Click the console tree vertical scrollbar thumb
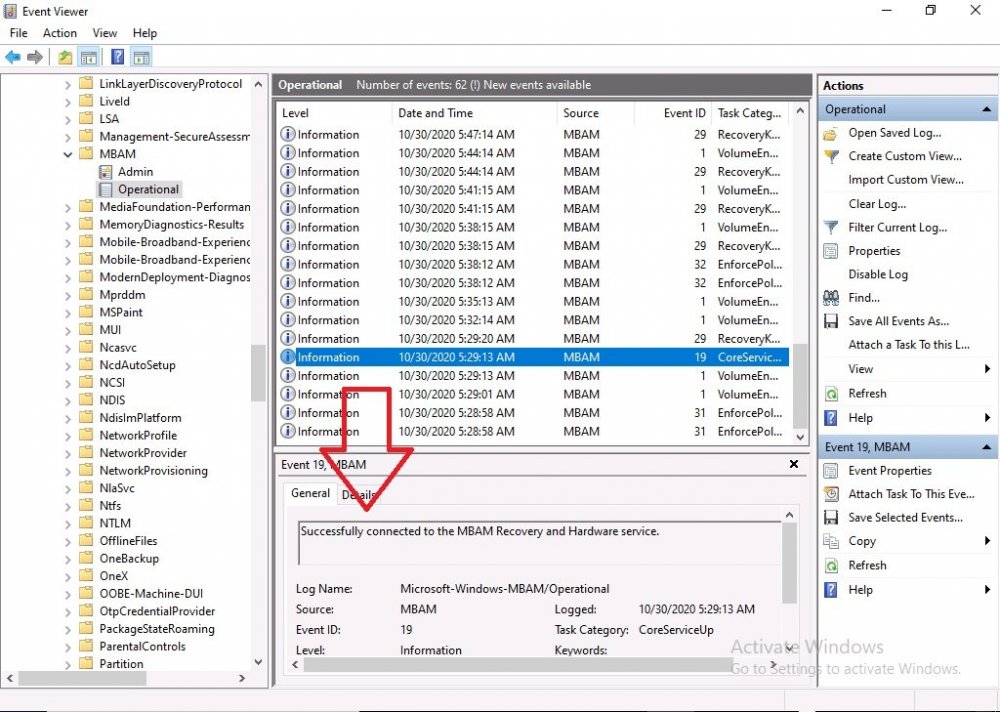Image resolution: width=1000 pixels, height=712 pixels. coord(258,373)
